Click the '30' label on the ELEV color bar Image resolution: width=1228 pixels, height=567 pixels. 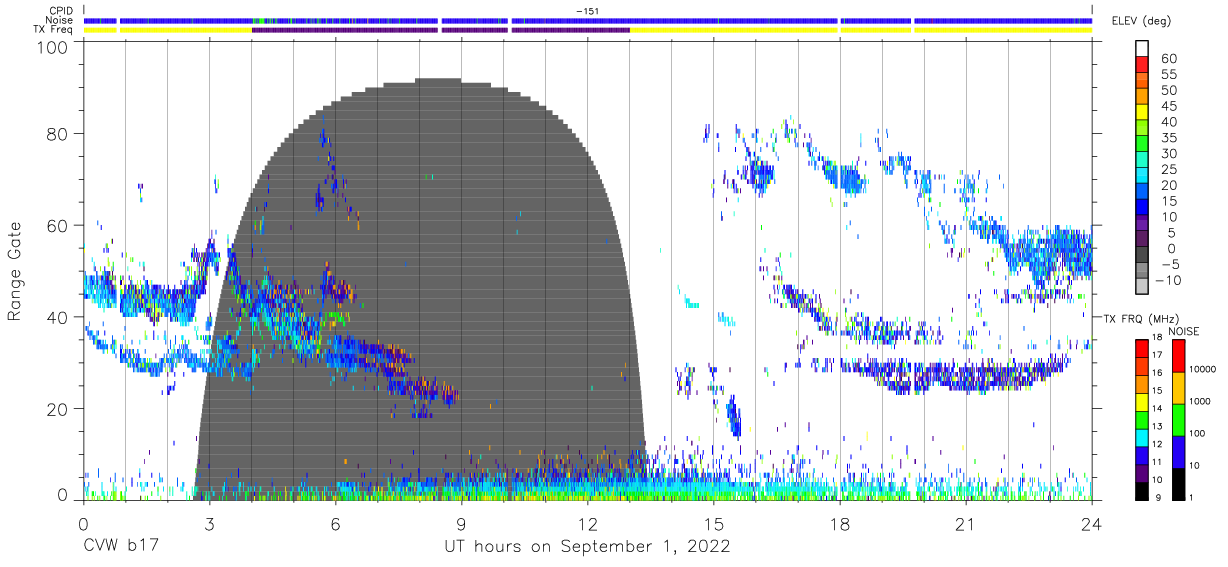pyautogui.click(x=1170, y=153)
